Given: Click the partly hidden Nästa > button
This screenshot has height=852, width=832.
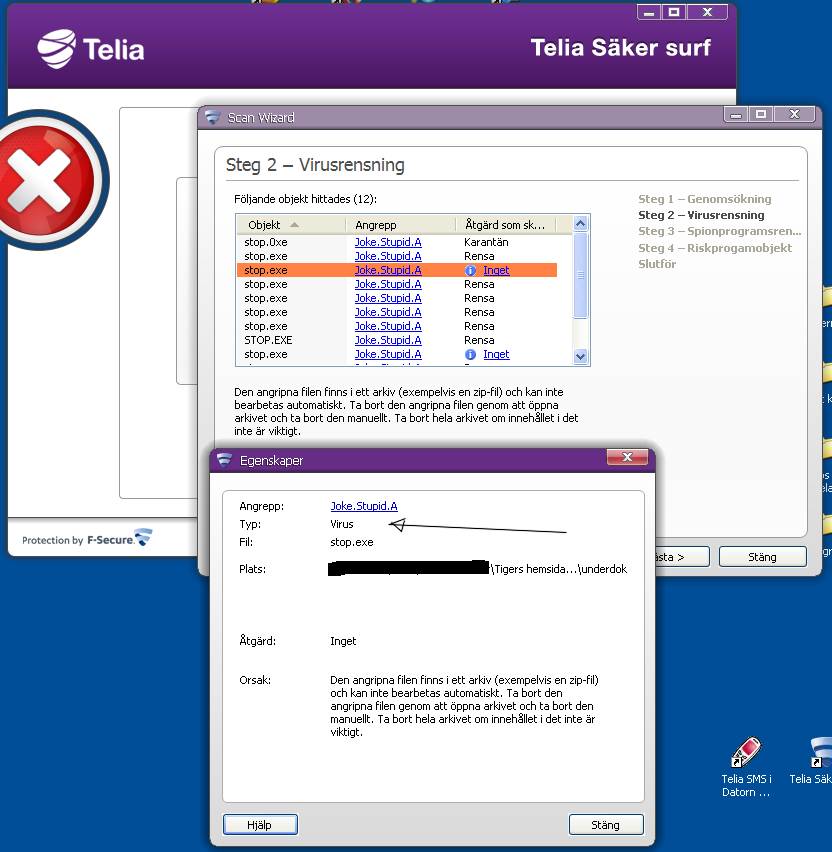Looking at the screenshot, I should coord(682,557).
